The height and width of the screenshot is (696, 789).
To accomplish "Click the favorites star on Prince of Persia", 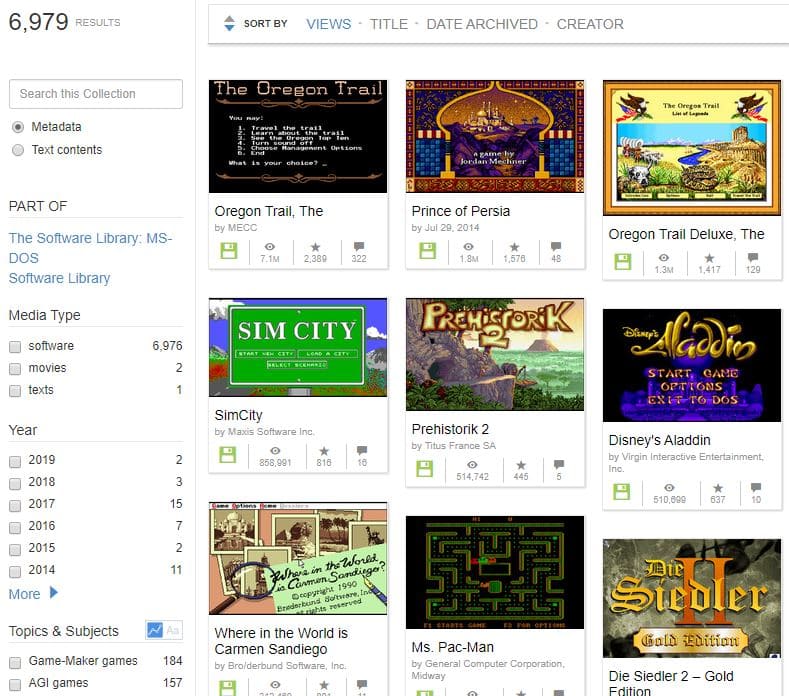I will (514, 247).
